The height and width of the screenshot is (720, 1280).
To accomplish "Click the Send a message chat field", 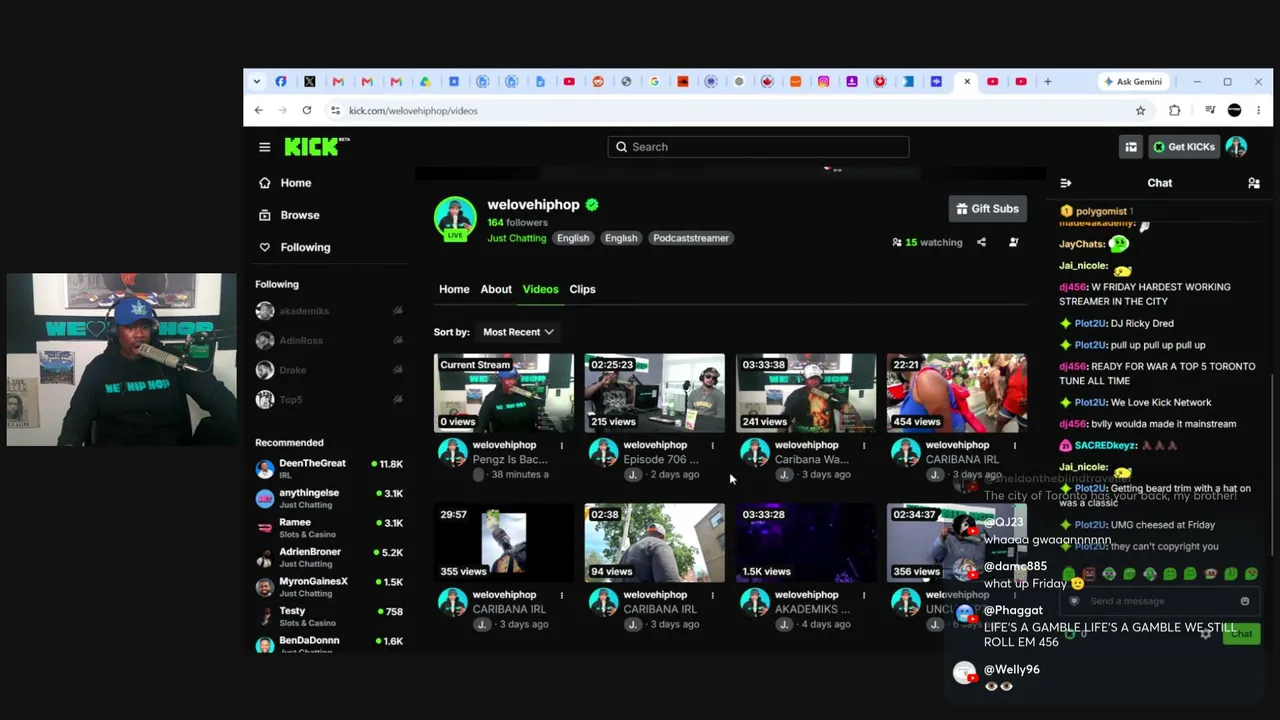I will tap(1160, 601).
